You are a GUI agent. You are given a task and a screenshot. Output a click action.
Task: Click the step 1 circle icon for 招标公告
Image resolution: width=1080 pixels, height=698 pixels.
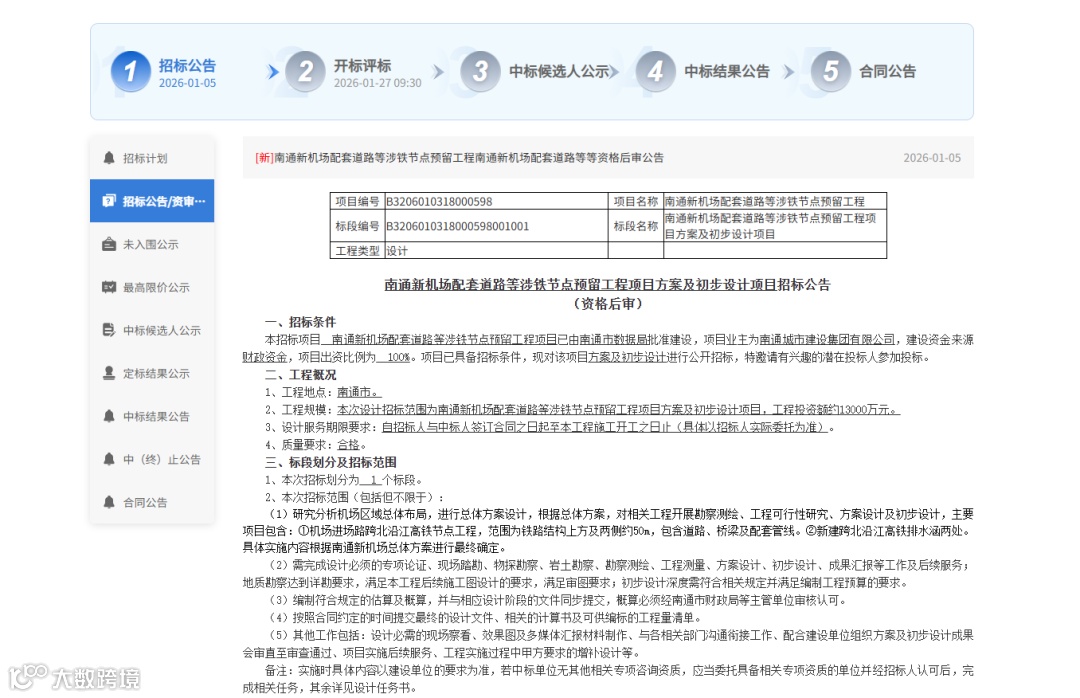pyautogui.click(x=130, y=71)
